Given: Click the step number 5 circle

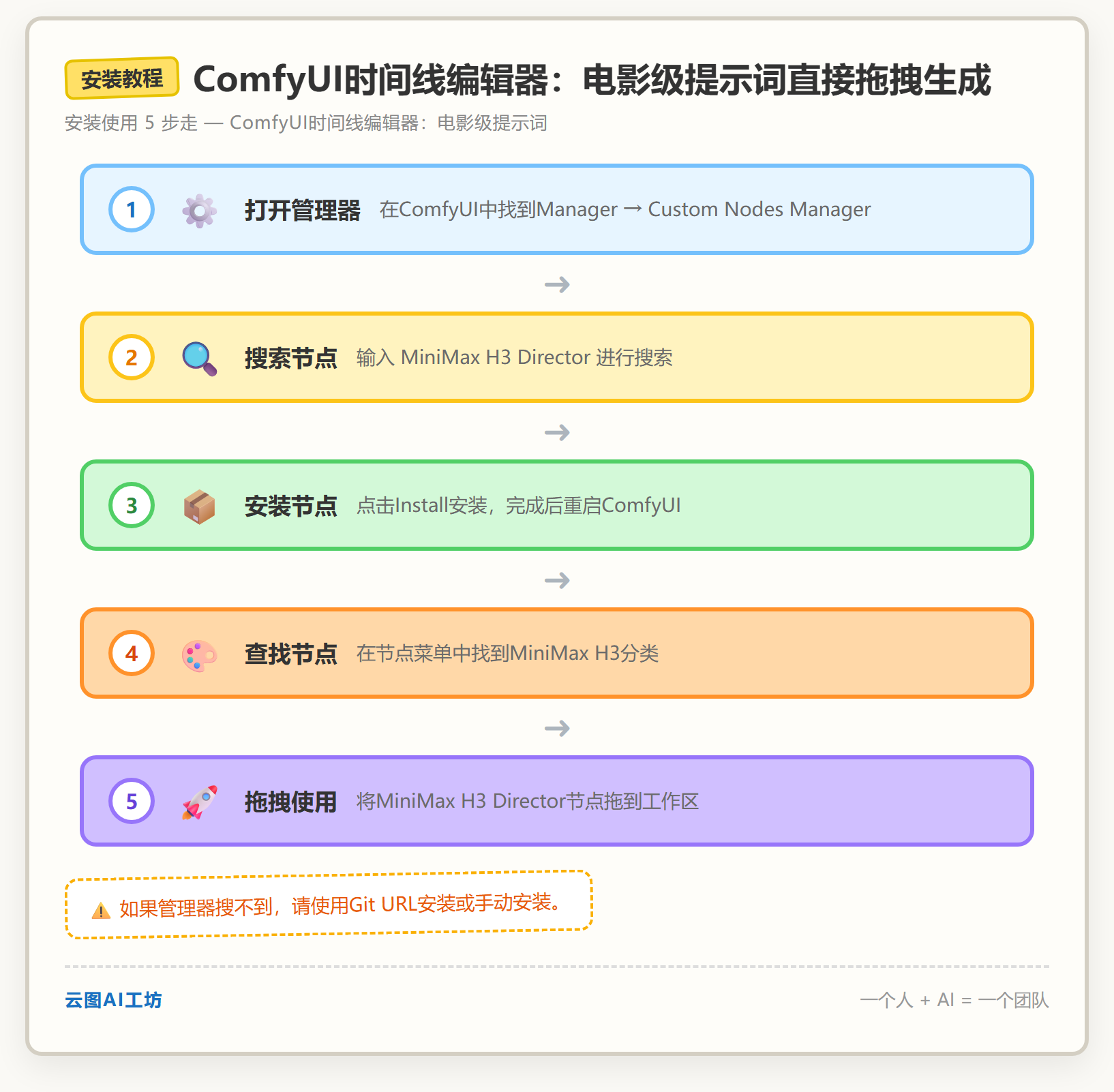Looking at the screenshot, I should point(132,801).
